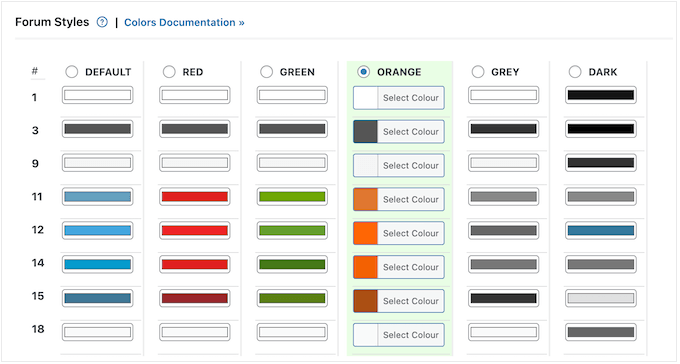Click the Grey column row 1 white color field
The width and height of the screenshot is (680, 364).
[x=503, y=95]
